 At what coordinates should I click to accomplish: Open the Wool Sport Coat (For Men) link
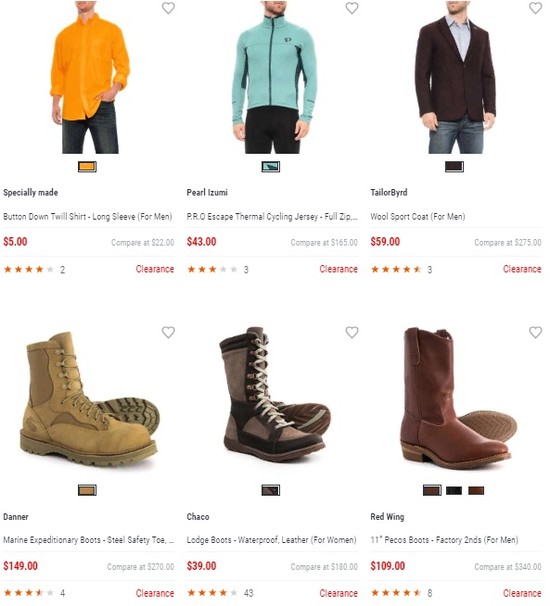[x=418, y=216]
